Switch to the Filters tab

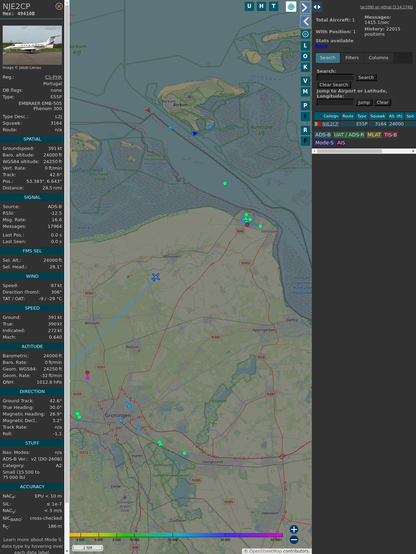pyautogui.click(x=352, y=58)
